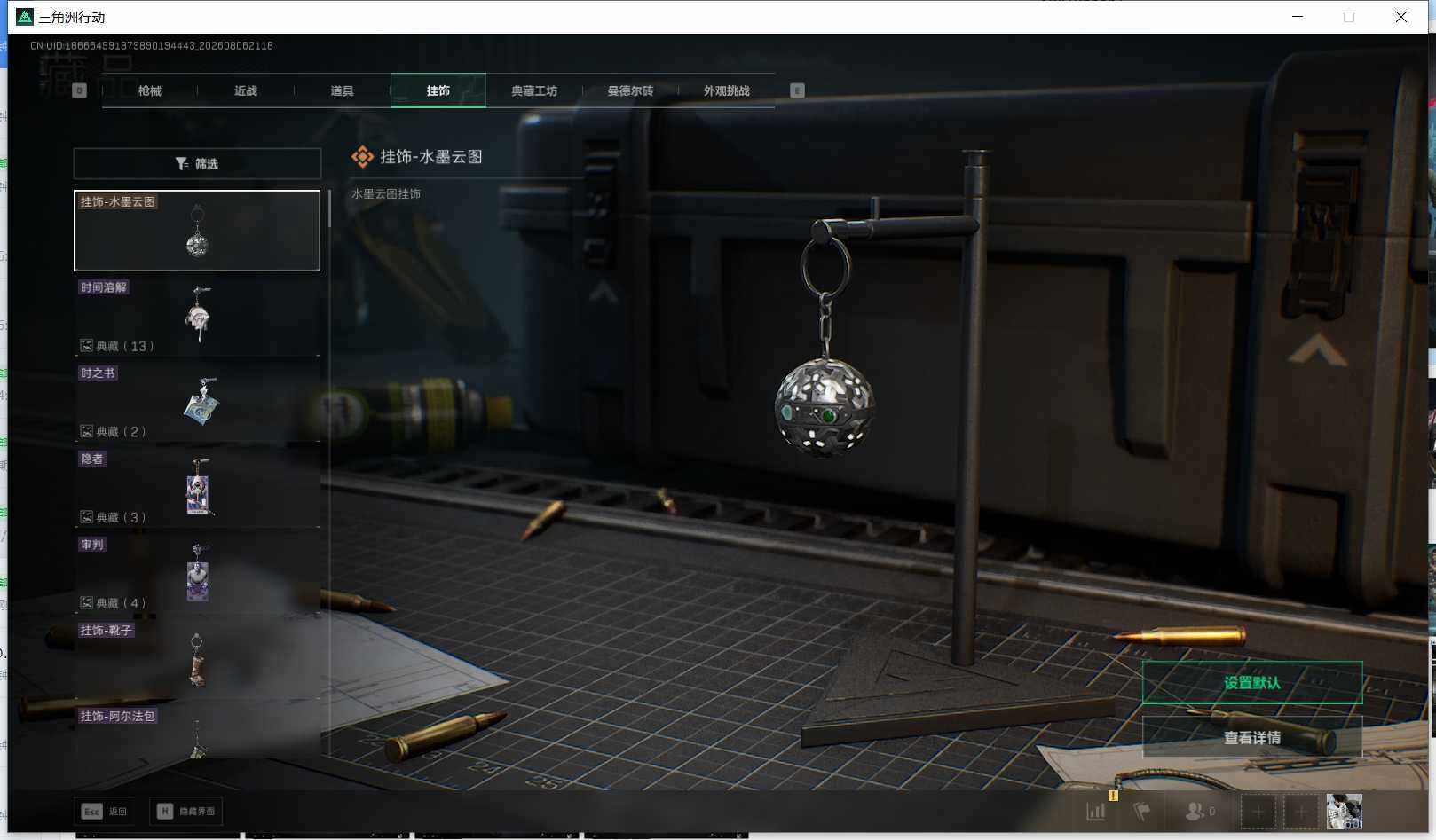Screen dimensions: 1436x840
Task: Click the next-tab E key icon
Action: [797, 90]
